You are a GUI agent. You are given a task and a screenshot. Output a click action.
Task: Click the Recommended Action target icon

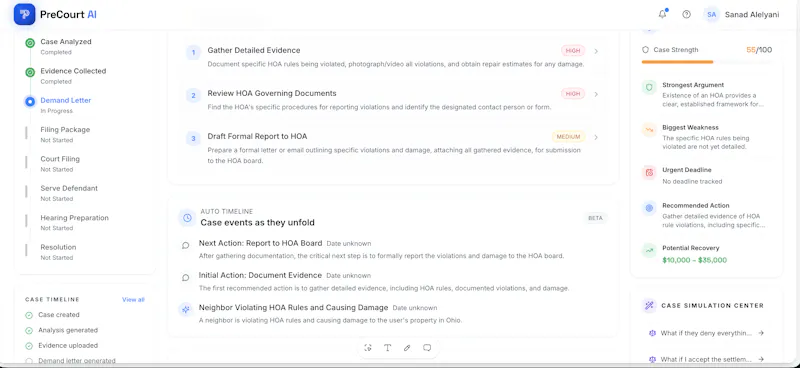click(x=649, y=208)
